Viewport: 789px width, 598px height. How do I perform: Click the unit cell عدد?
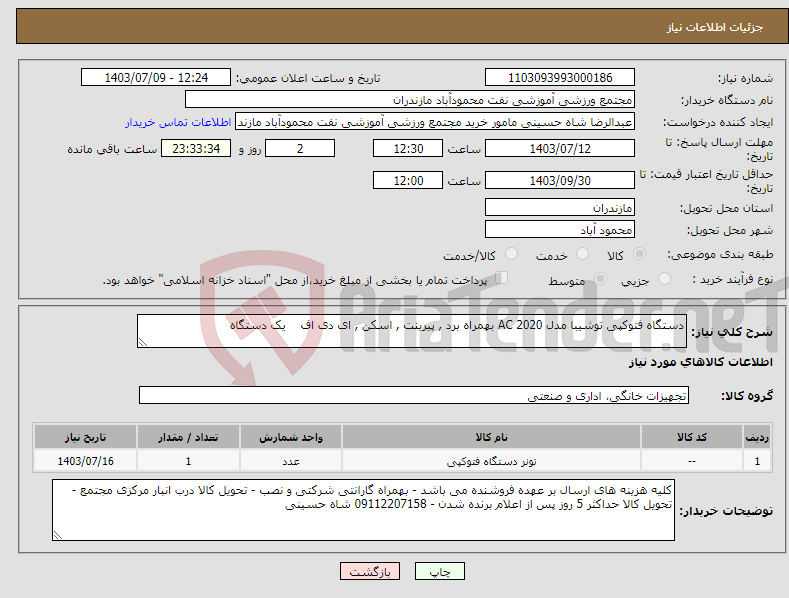[291, 461]
